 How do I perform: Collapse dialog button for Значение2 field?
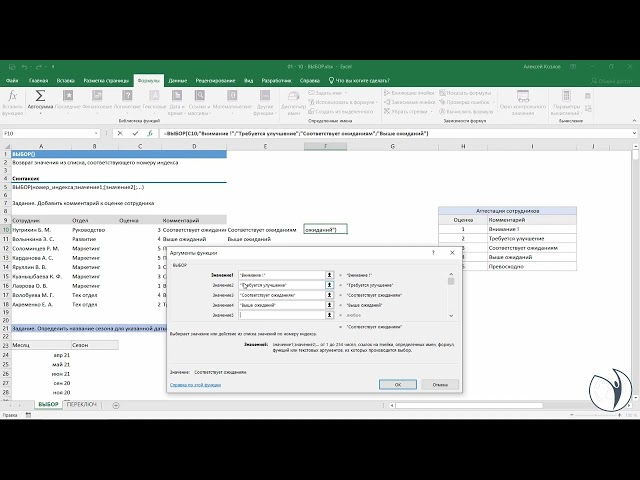pyautogui.click(x=329, y=285)
